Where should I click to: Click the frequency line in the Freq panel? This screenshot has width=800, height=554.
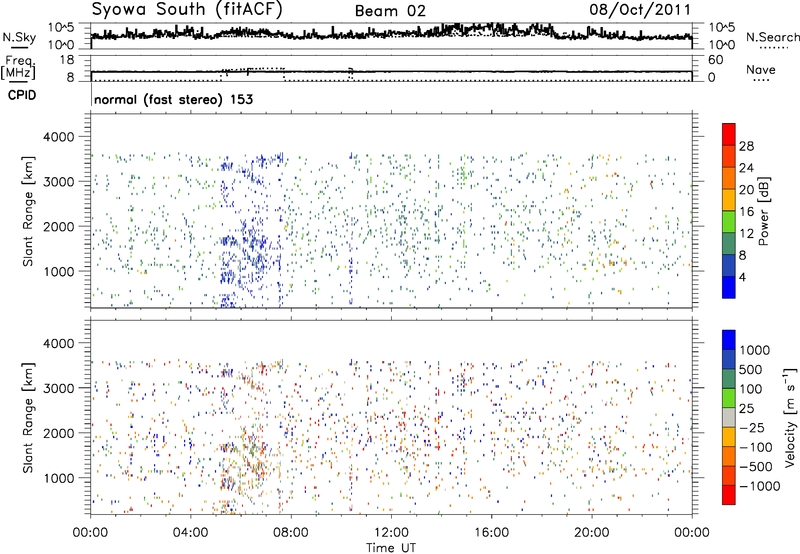click(x=391, y=72)
